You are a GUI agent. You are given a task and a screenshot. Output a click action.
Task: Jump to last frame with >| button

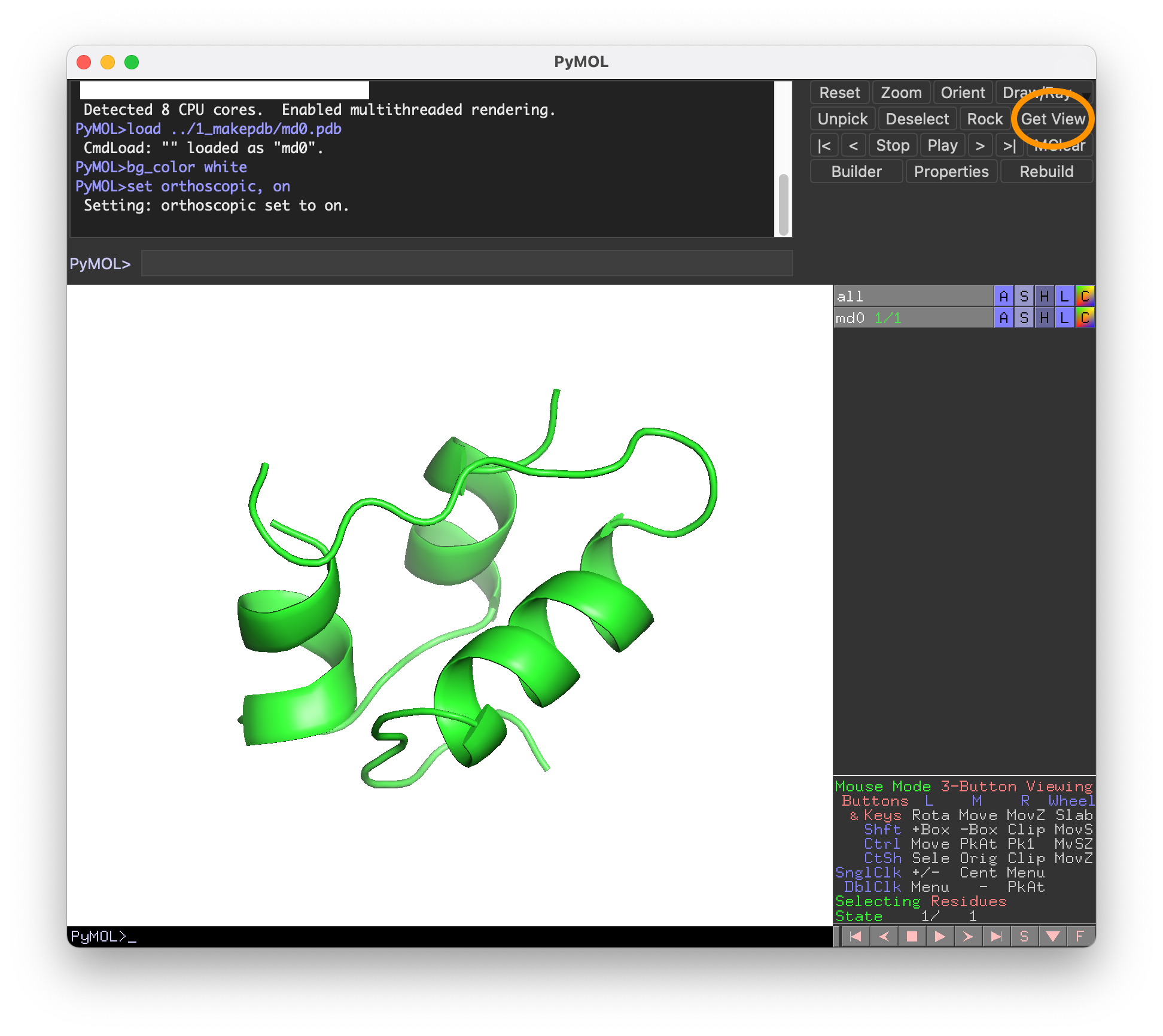[1010, 145]
